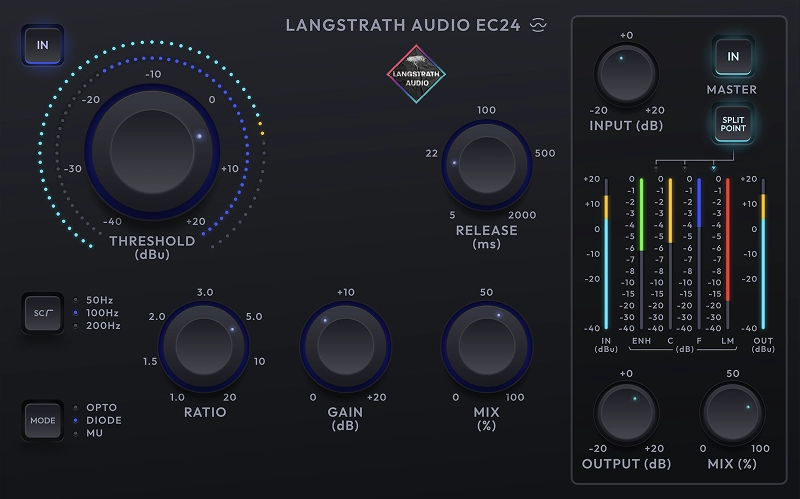The width and height of the screenshot is (800, 499).
Task: Click the main MIX (%) knob
Action: [487, 346]
